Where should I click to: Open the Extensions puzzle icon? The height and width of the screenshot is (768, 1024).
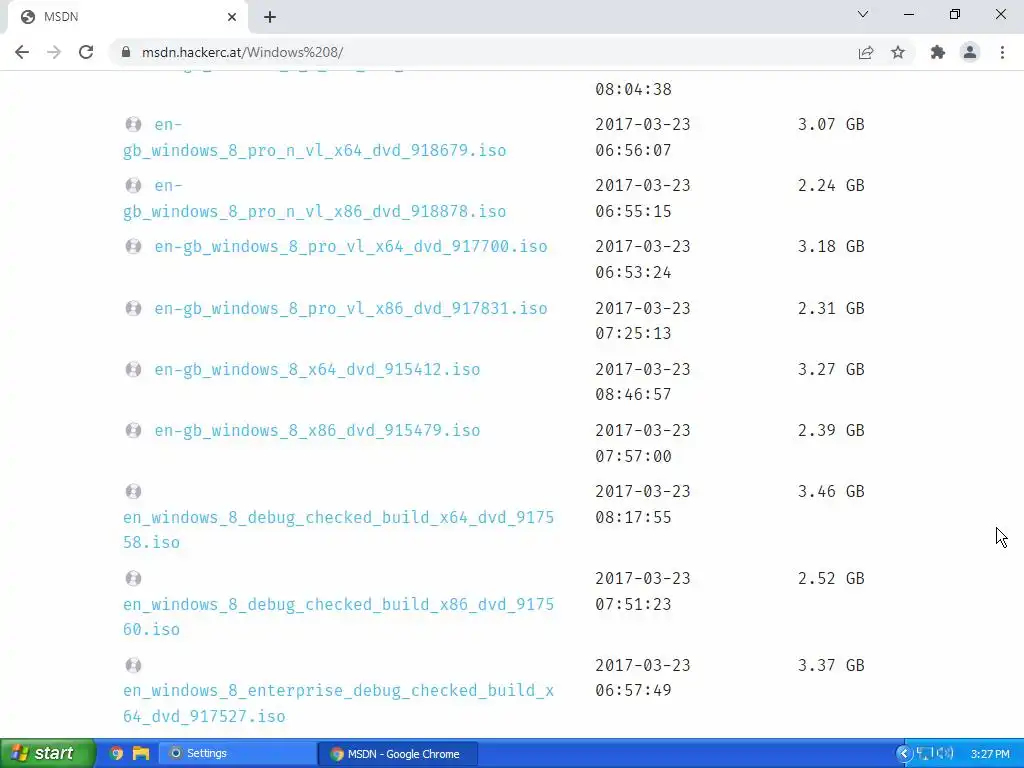tap(938, 52)
